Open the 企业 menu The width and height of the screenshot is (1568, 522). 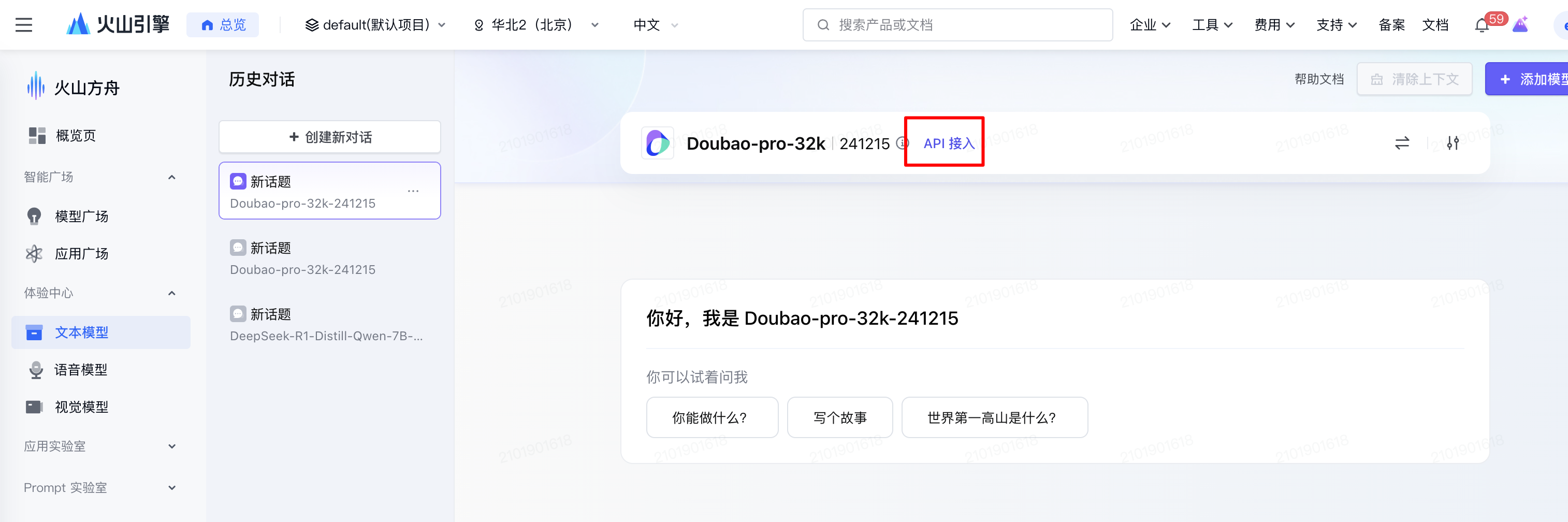tap(1150, 25)
